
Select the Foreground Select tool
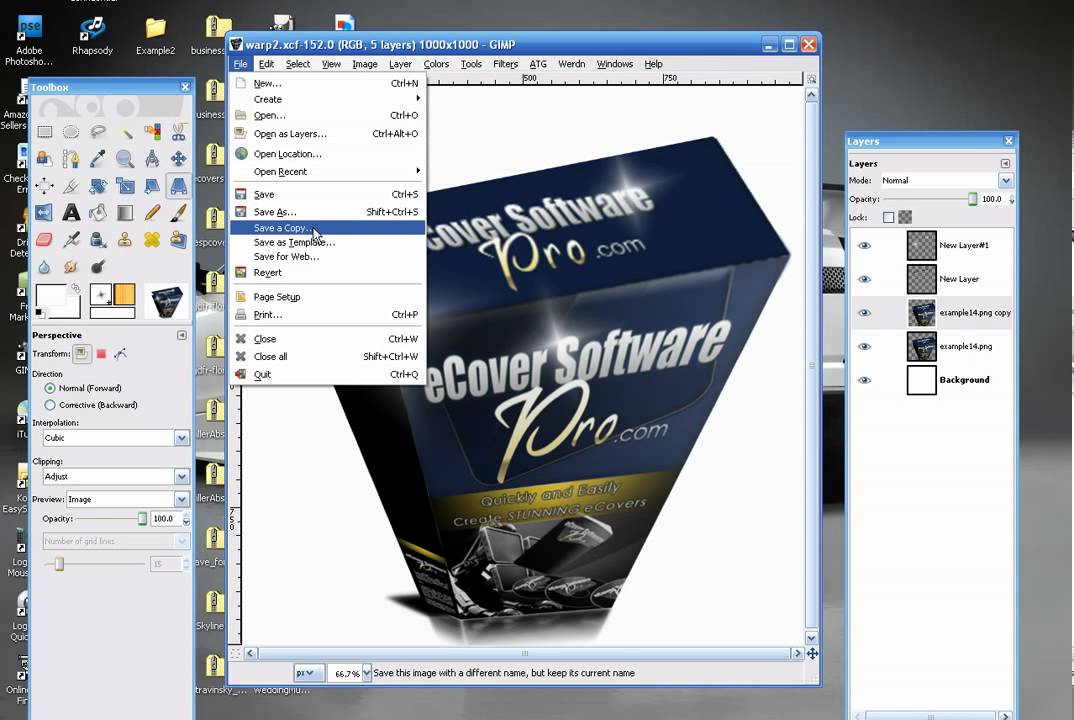45,159
